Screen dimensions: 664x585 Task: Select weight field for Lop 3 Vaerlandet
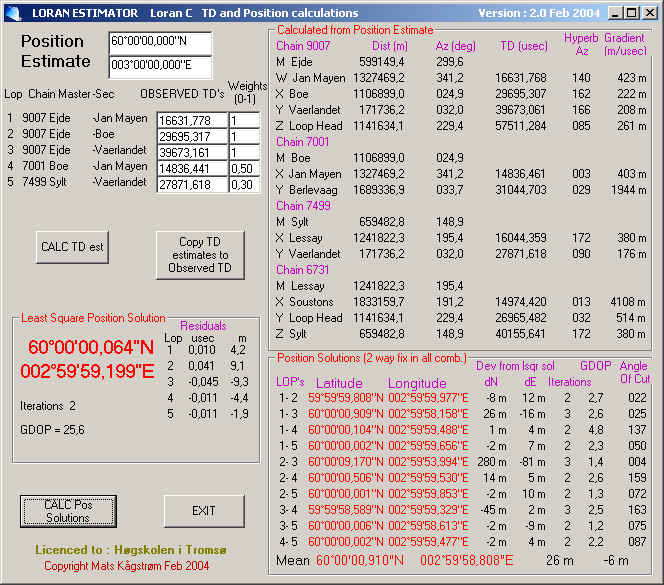tap(244, 152)
